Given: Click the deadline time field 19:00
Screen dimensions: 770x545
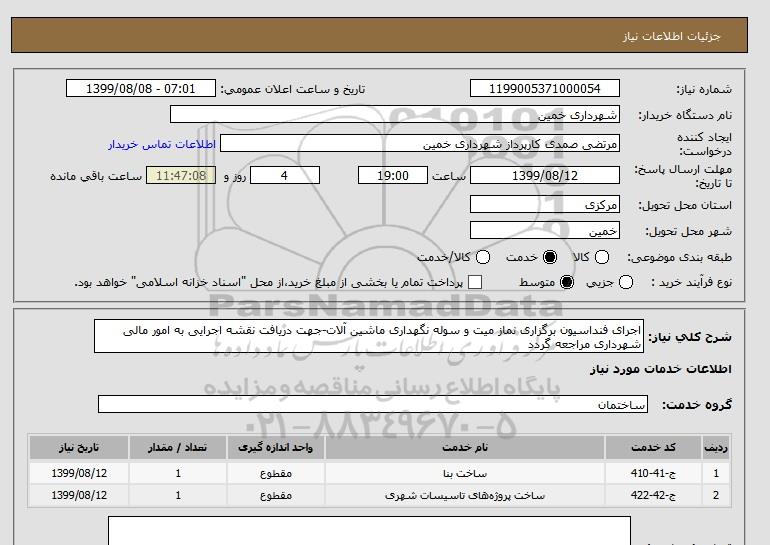Looking at the screenshot, I should coord(393,175).
